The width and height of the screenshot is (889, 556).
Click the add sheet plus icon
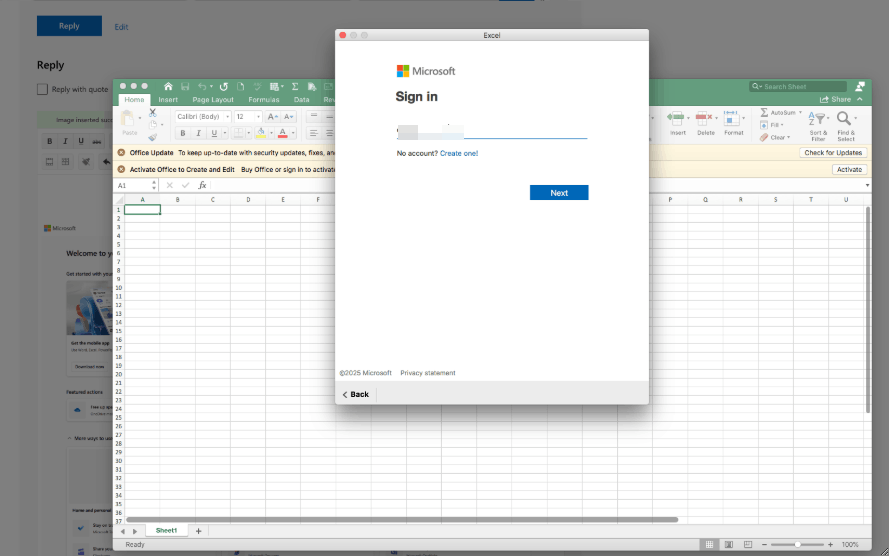coord(198,531)
